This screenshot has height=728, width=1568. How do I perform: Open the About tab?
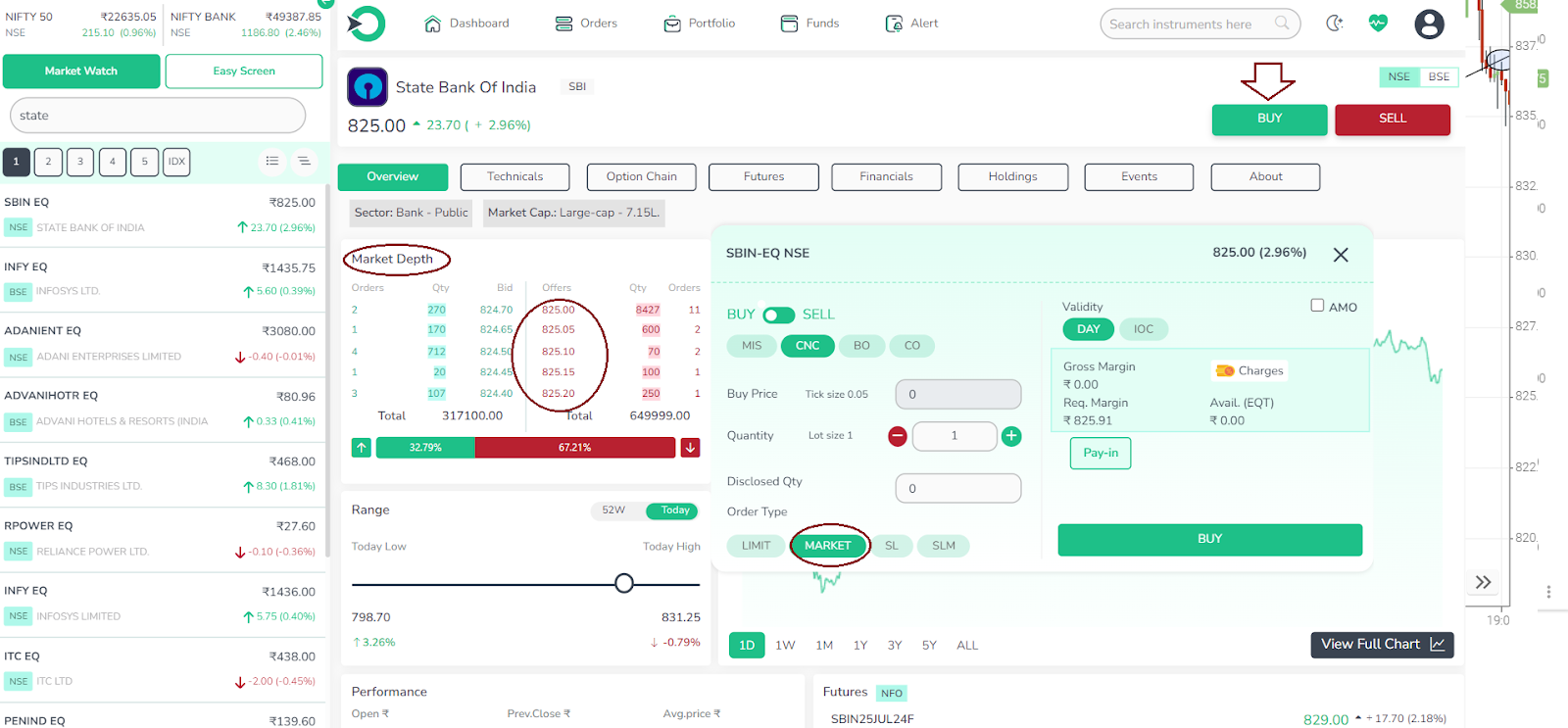click(x=1265, y=177)
